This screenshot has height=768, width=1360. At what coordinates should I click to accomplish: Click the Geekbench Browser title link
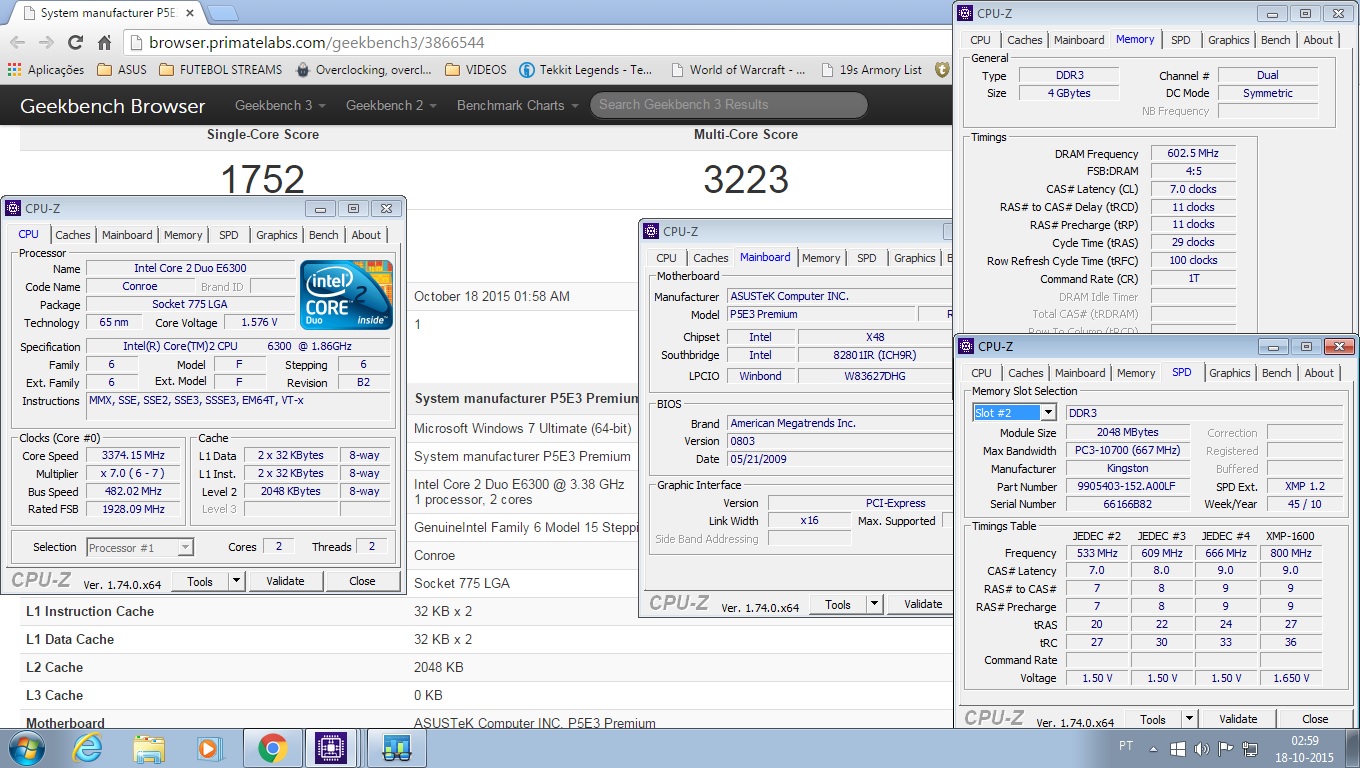tap(112, 106)
